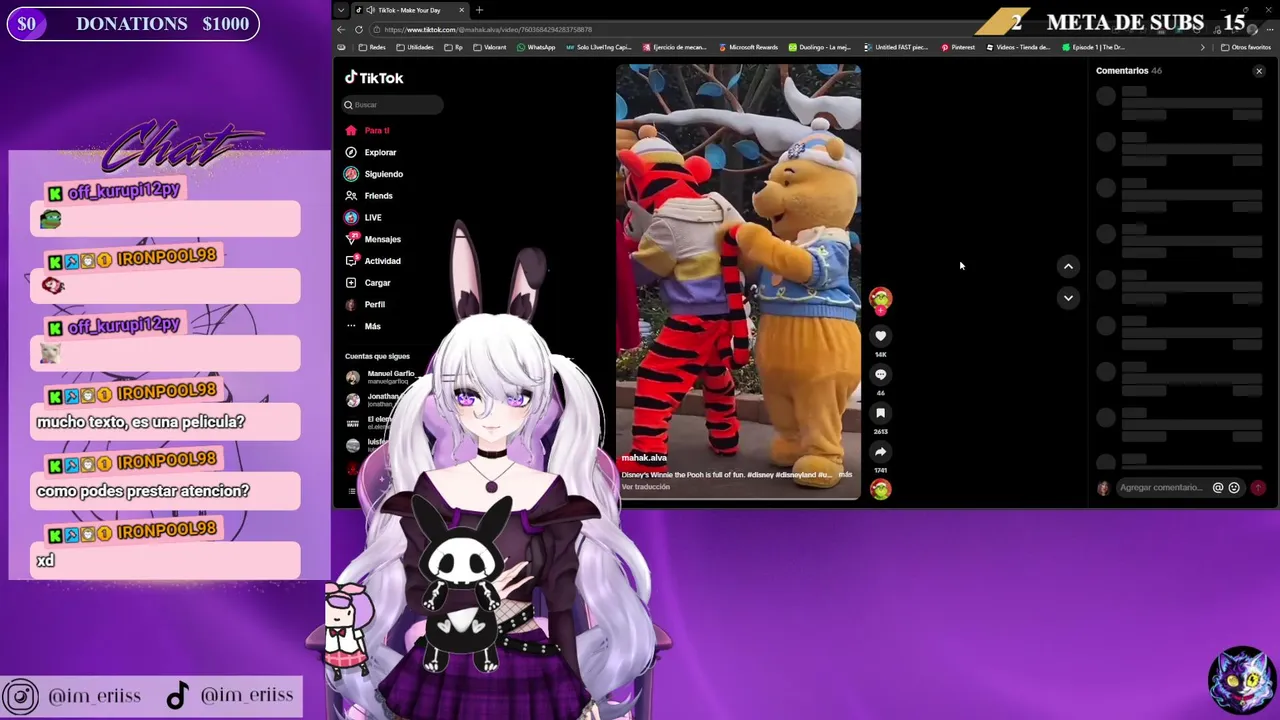Open the emoji picker in comment box
Viewport: 1280px width, 720px height.
[x=1234, y=488]
